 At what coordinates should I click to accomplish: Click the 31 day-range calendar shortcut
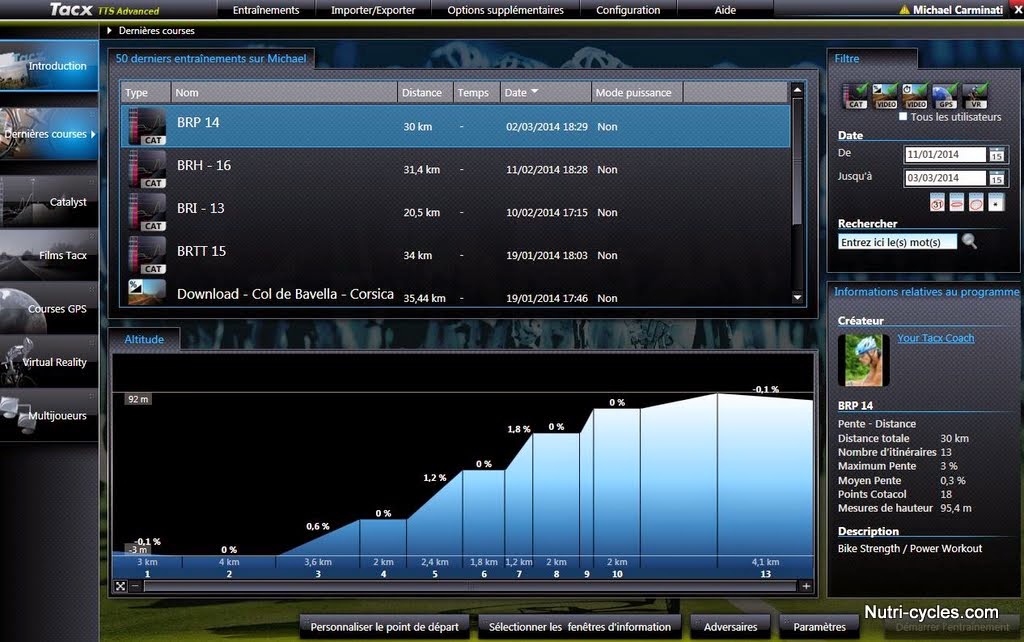point(937,202)
